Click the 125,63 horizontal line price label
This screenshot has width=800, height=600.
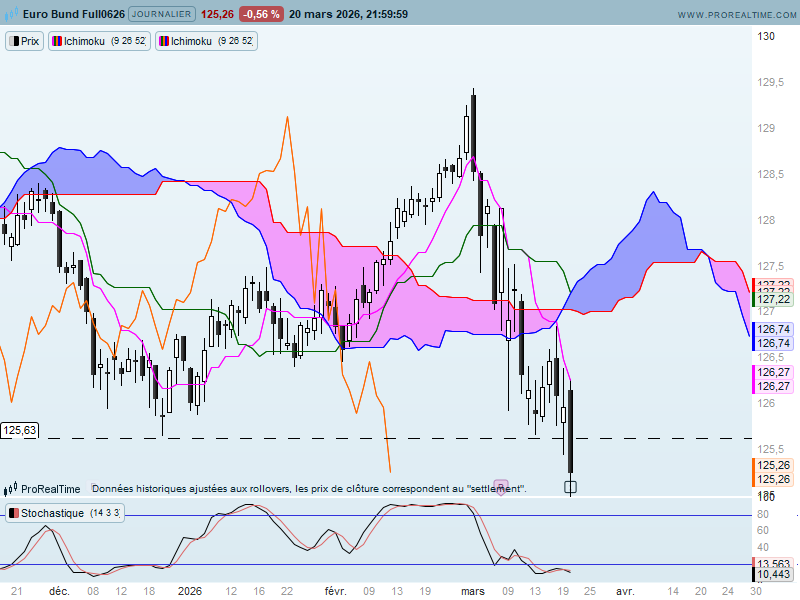(20, 430)
